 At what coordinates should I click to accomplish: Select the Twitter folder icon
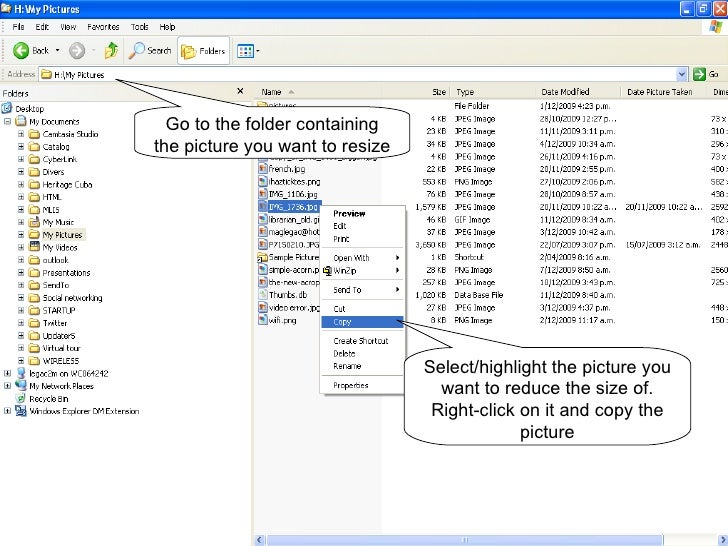(x=34, y=323)
